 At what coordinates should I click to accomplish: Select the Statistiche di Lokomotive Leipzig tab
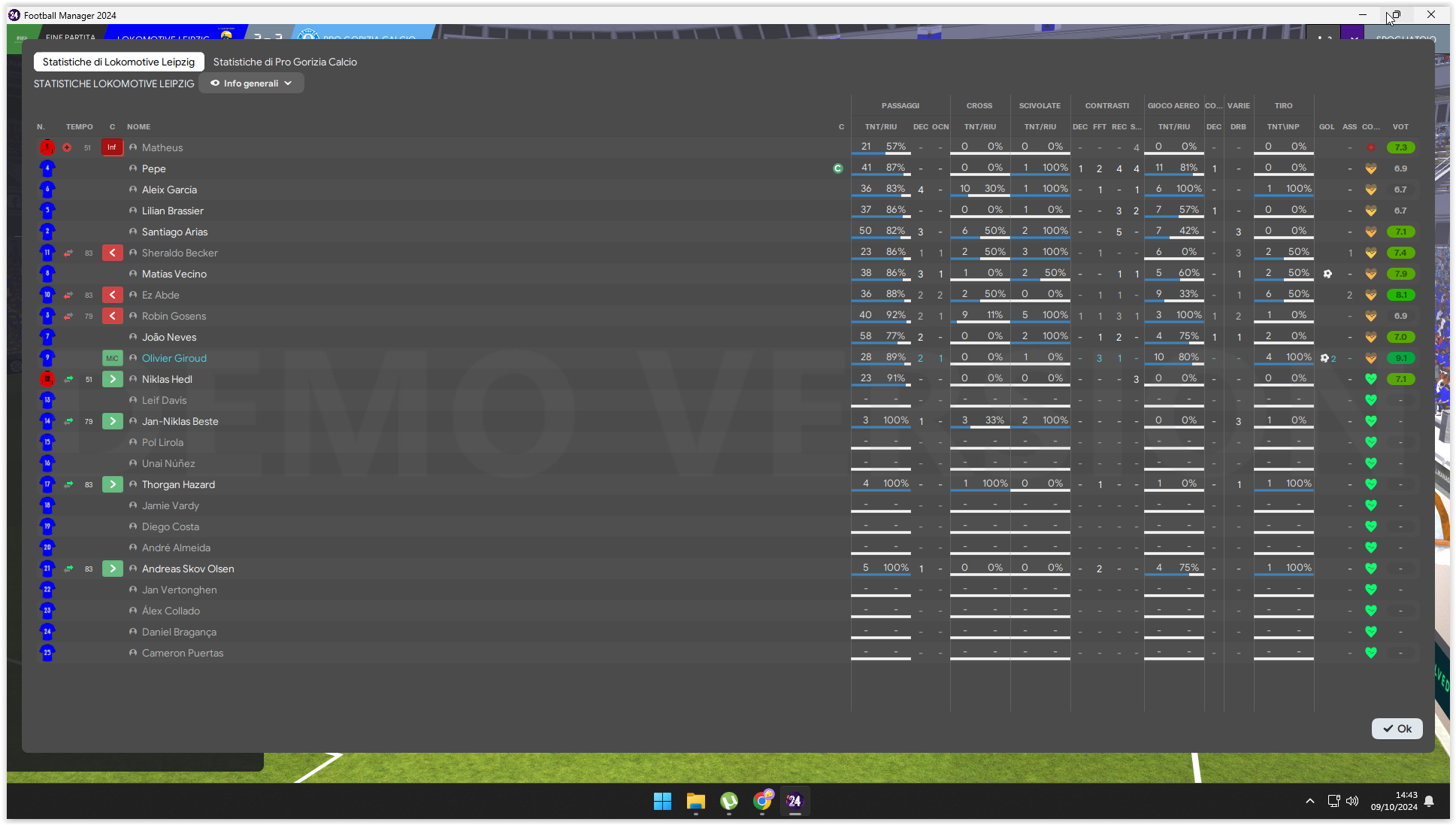(119, 62)
